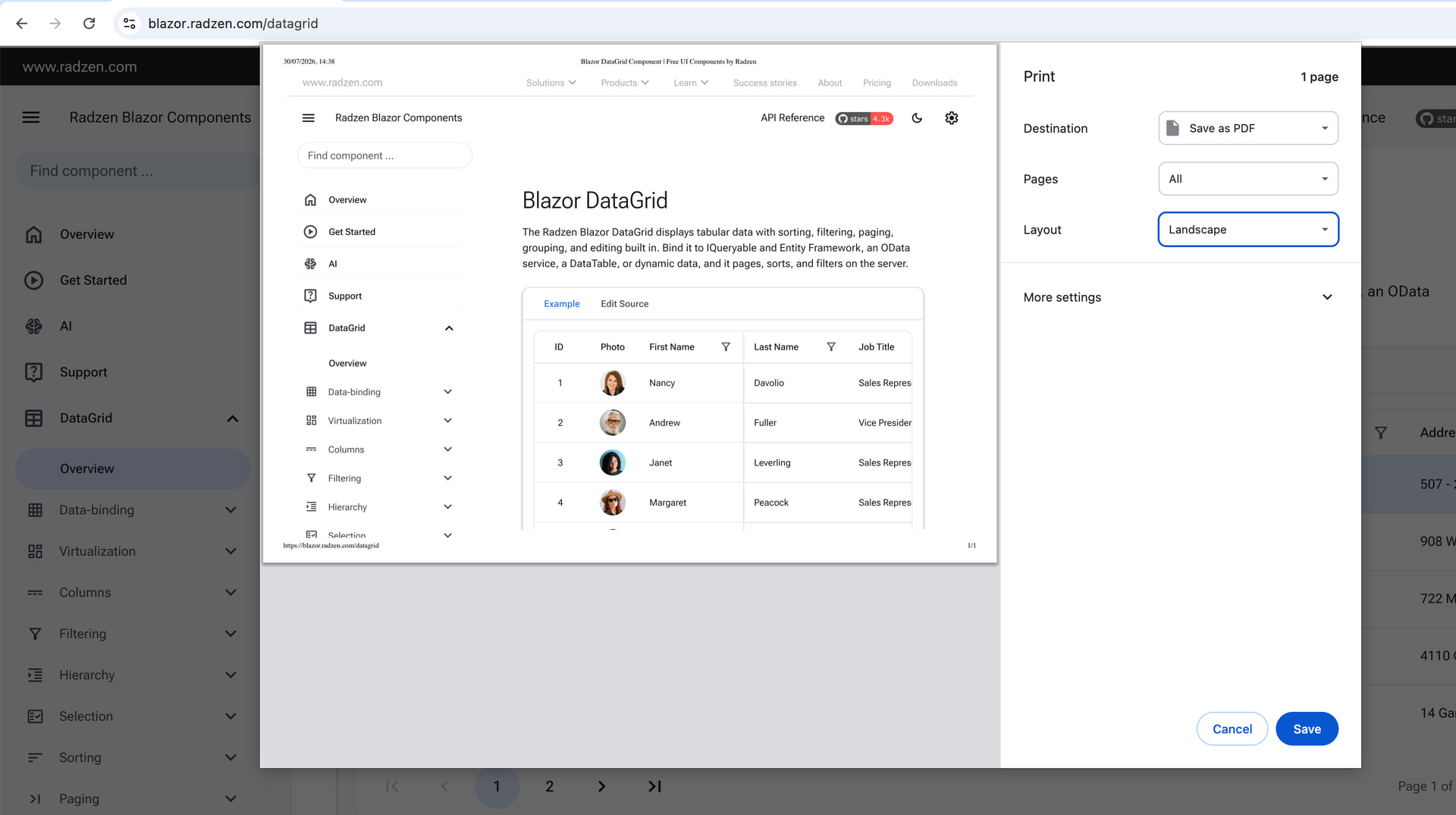1456x815 pixels.
Task: Click the Columns icon in sidebar
Action: pyautogui.click(x=35, y=593)
